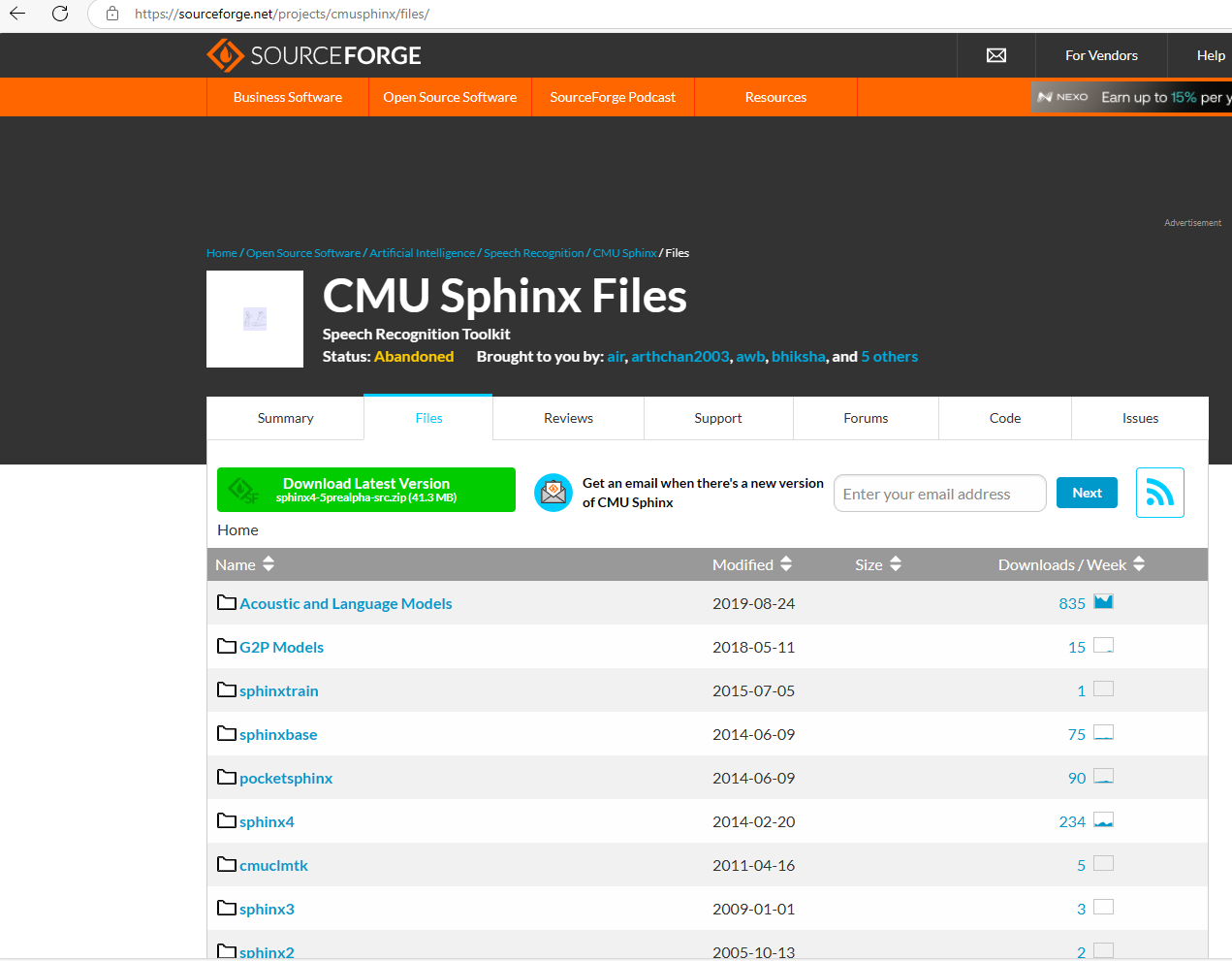This screenshot has height=961, width=1232.
Task: Click folder icon next to sphinxbase
Action: [x=227, y=733]
